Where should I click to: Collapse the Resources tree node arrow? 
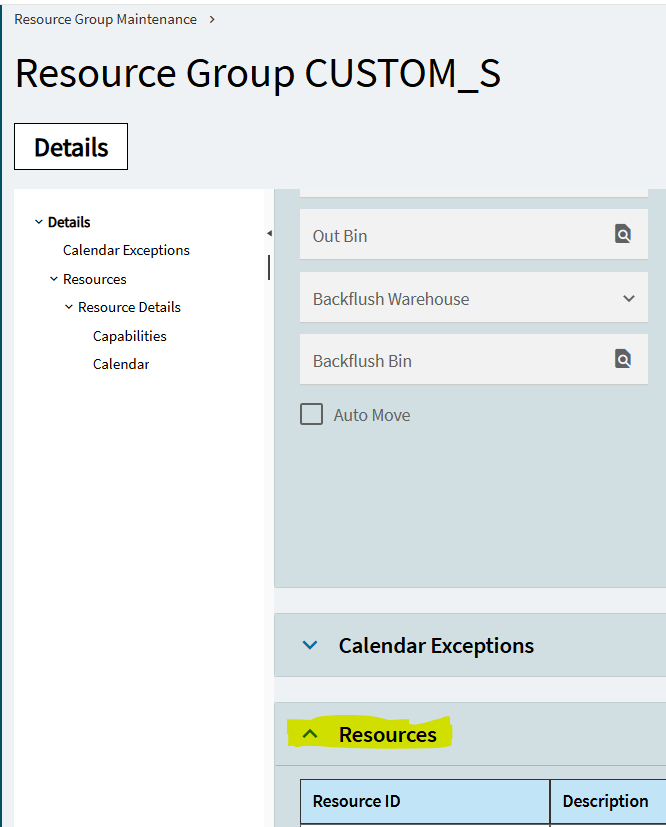(54, 279)
